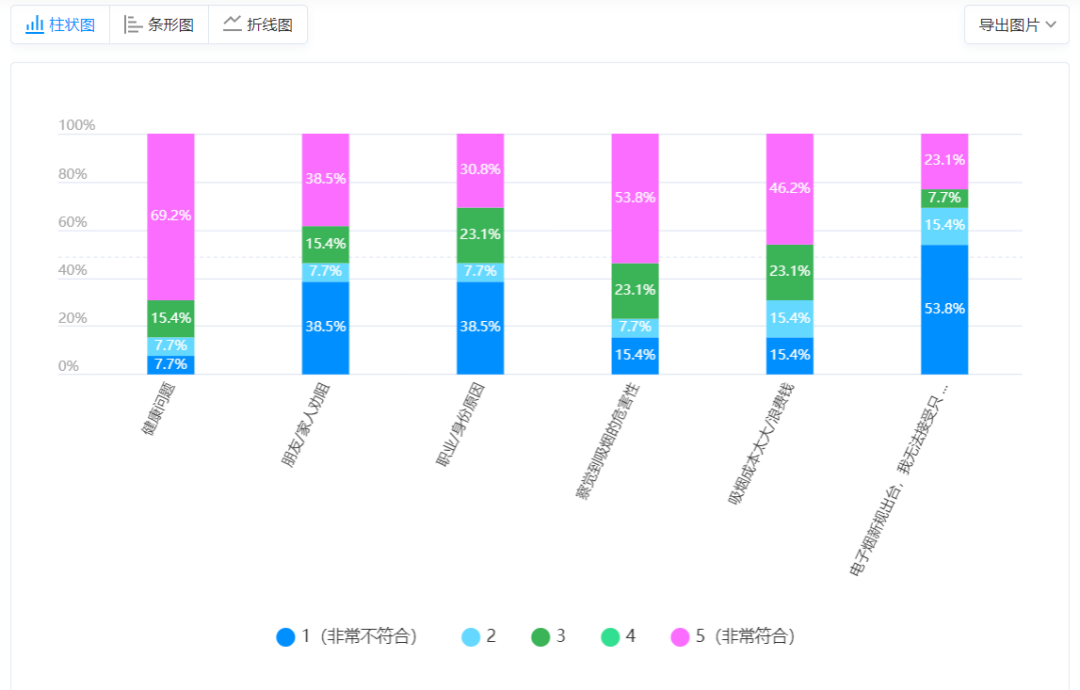Click the 38.5% blue segment of 朋友/家人劝阻

(326, 327)
